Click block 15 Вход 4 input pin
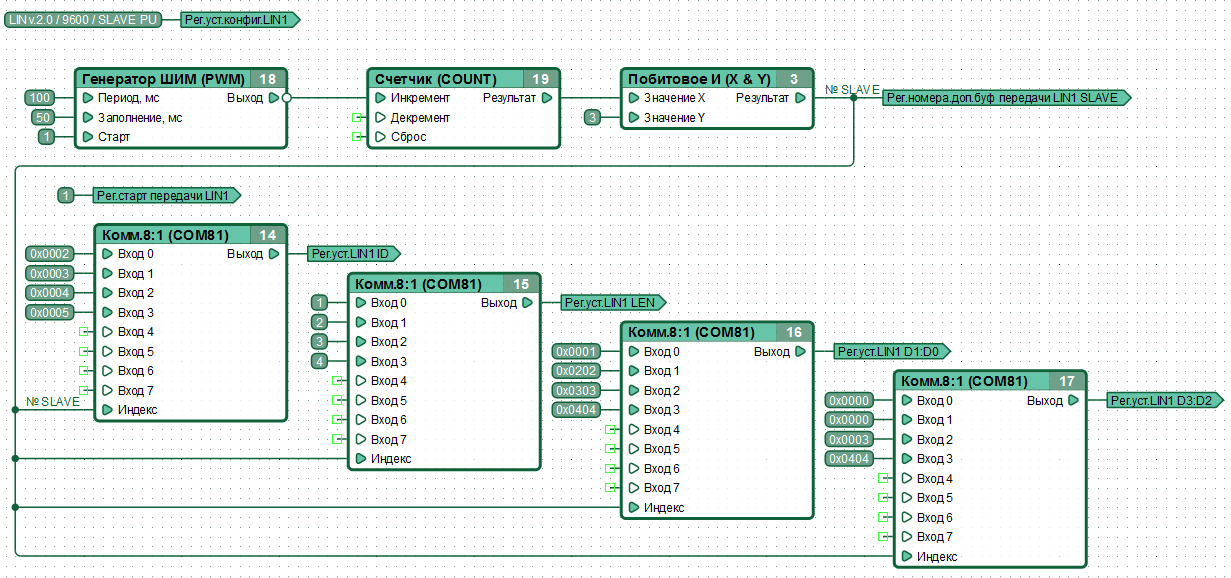This screenshot has height=578, width=1231. 360,381
